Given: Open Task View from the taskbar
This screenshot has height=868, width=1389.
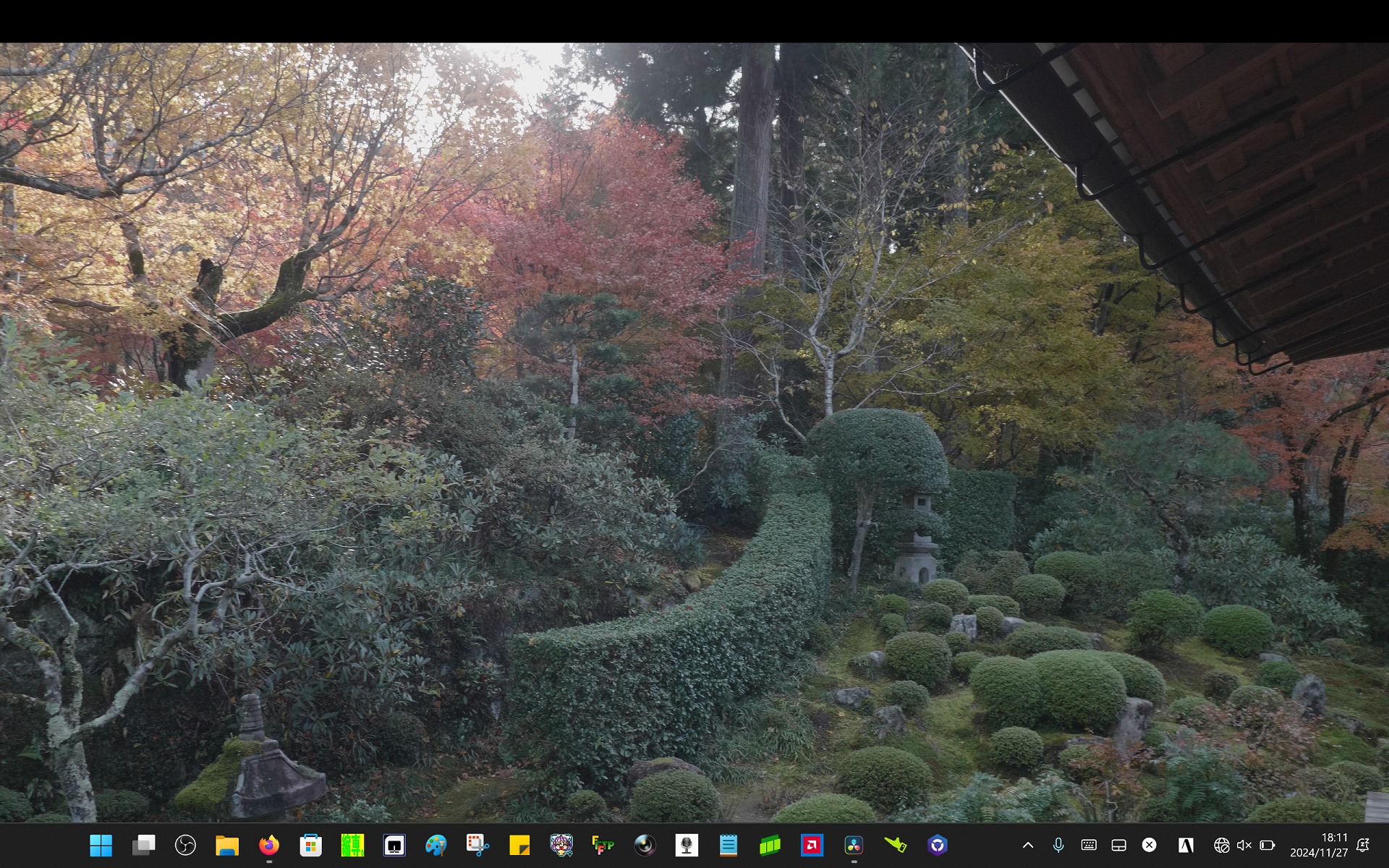Looking at the screenshot, I should [x=143, y=845].
